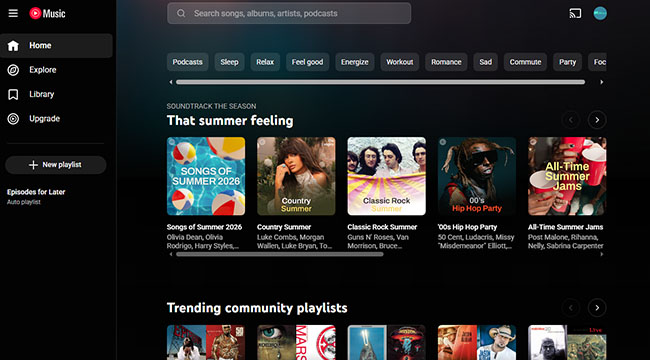Click Guns N' Roses, Van Morrison text
The width and height of the screenshot is (650, 360).
click(378, 242)
